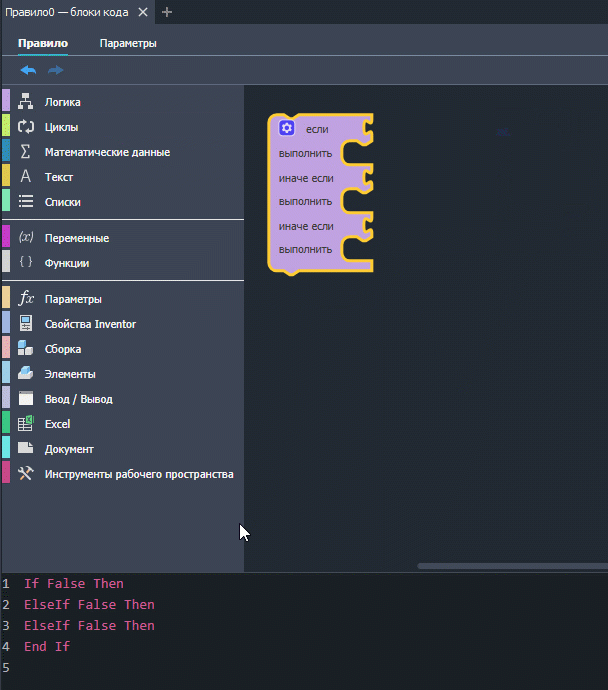The image size is (608, 690).
Task: Open the Логика category label
Action: coord(62,102)
